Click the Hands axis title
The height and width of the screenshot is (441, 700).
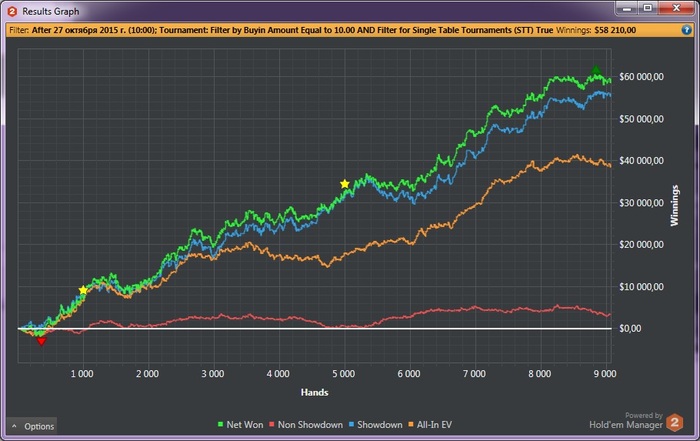tap(315, 392)
